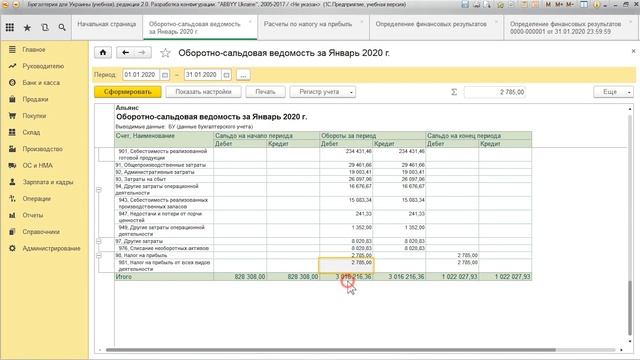Open the period selection ellipsis button
Viewport: 640px width, 360px height.
pyautogui.click(x=243, y=75)
